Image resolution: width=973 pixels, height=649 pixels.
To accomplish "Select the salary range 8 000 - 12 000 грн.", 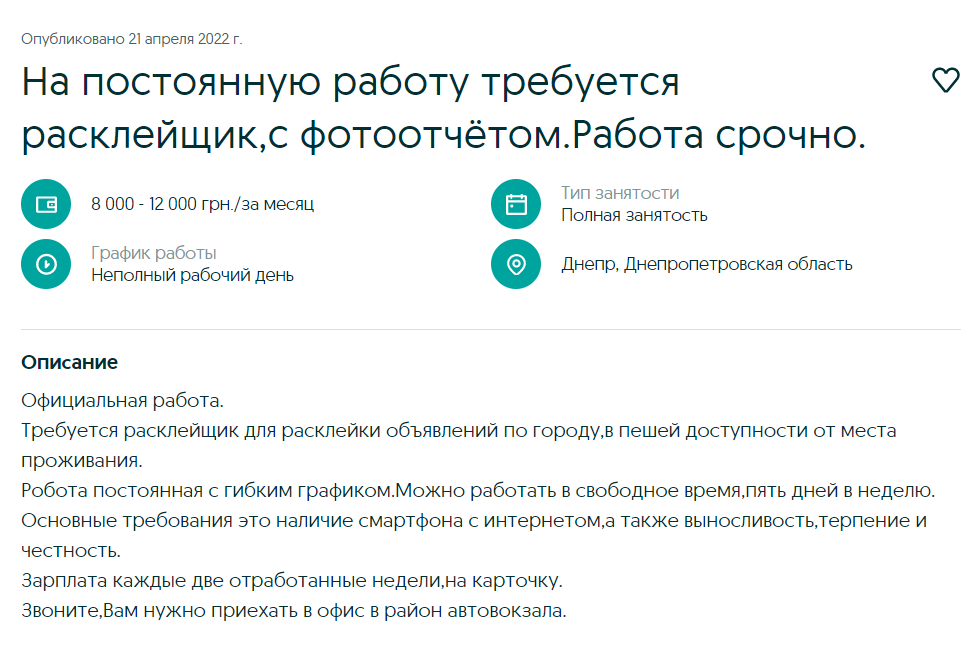I will [x=202, y=204].
